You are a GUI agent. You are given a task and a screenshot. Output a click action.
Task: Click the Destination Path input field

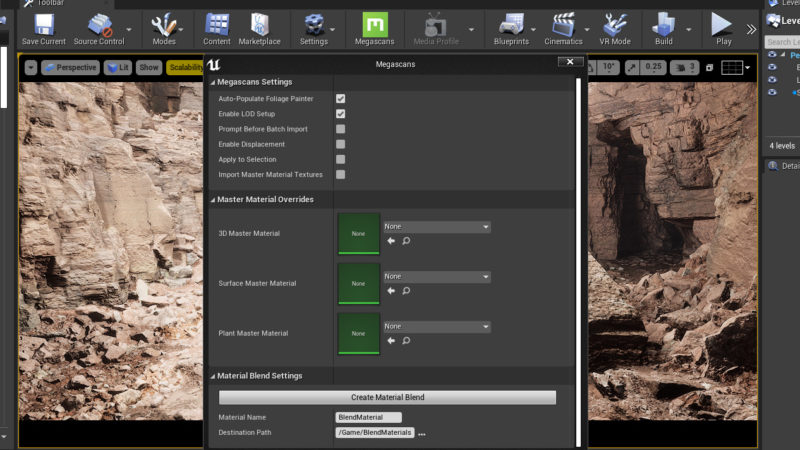coord(374,433)
